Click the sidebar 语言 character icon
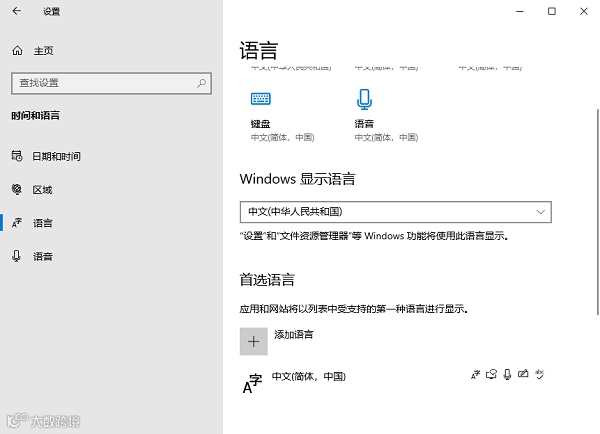This screenshot has height=434, width=600. (x=17, y=222)
